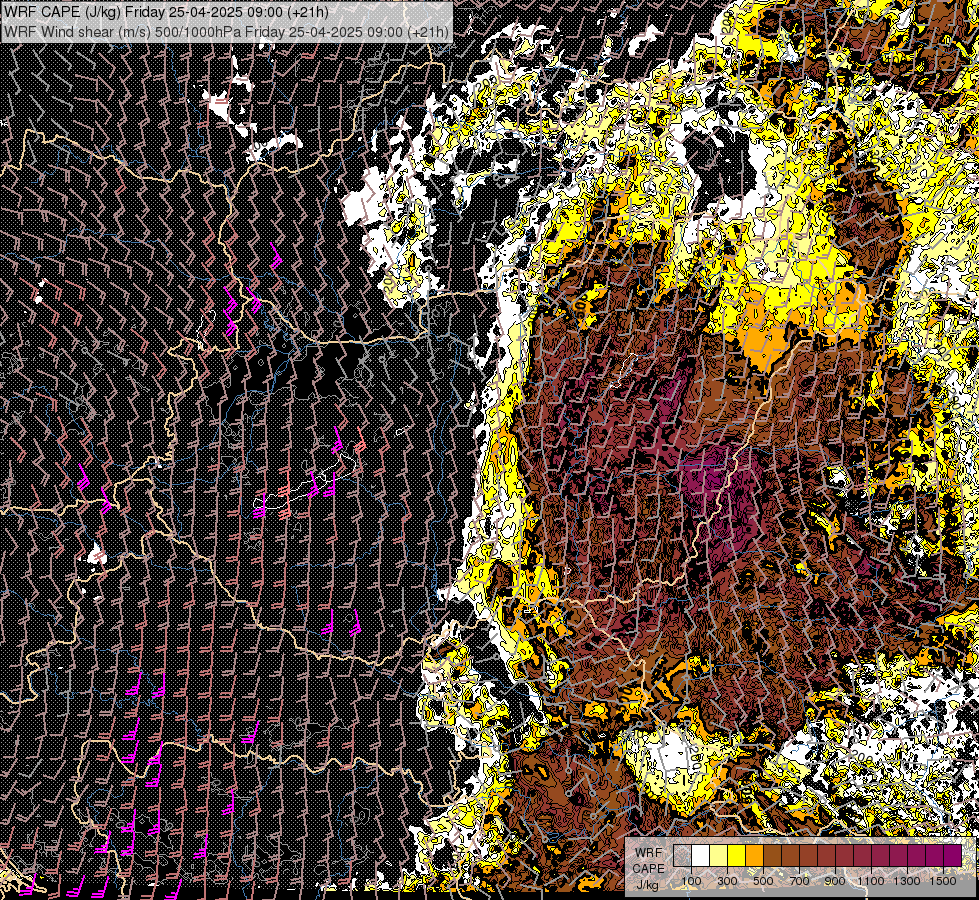Click the legend value 500

763,881
